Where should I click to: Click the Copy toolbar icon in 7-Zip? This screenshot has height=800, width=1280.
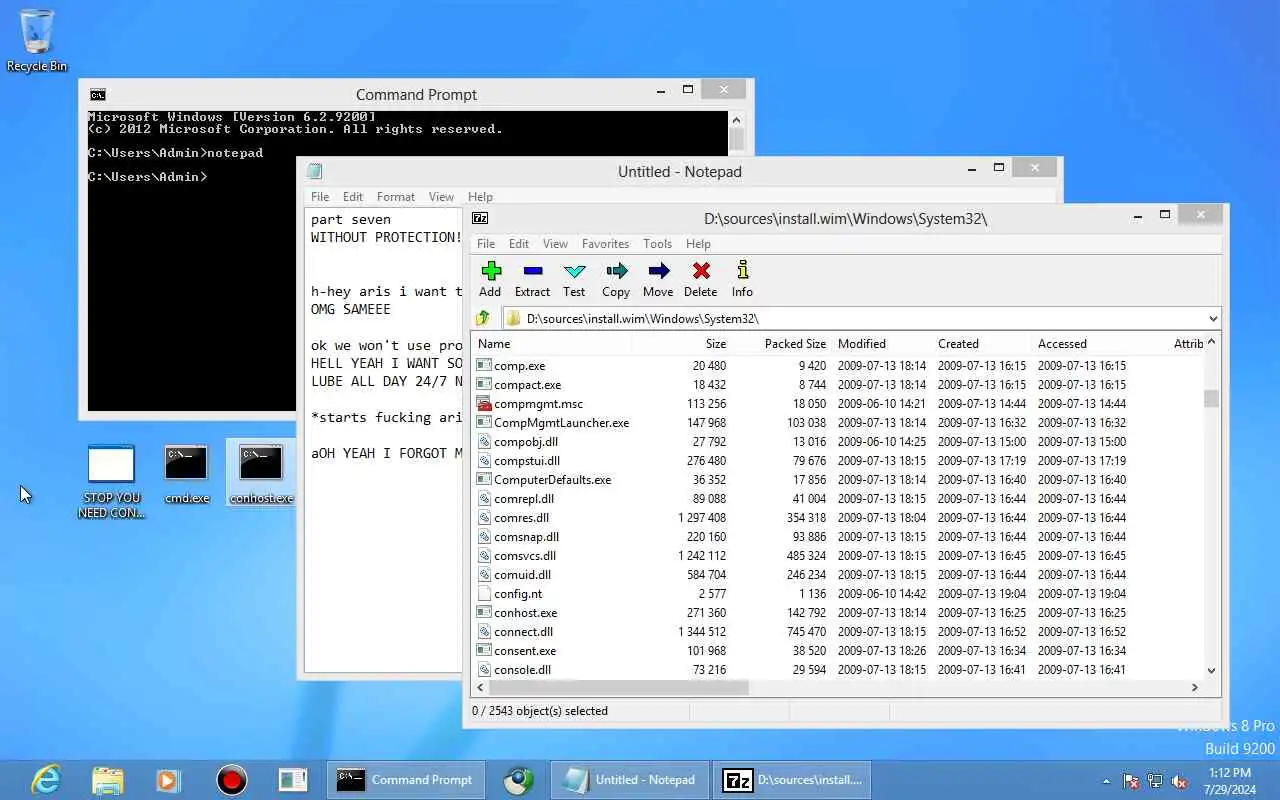click(616, 279)
